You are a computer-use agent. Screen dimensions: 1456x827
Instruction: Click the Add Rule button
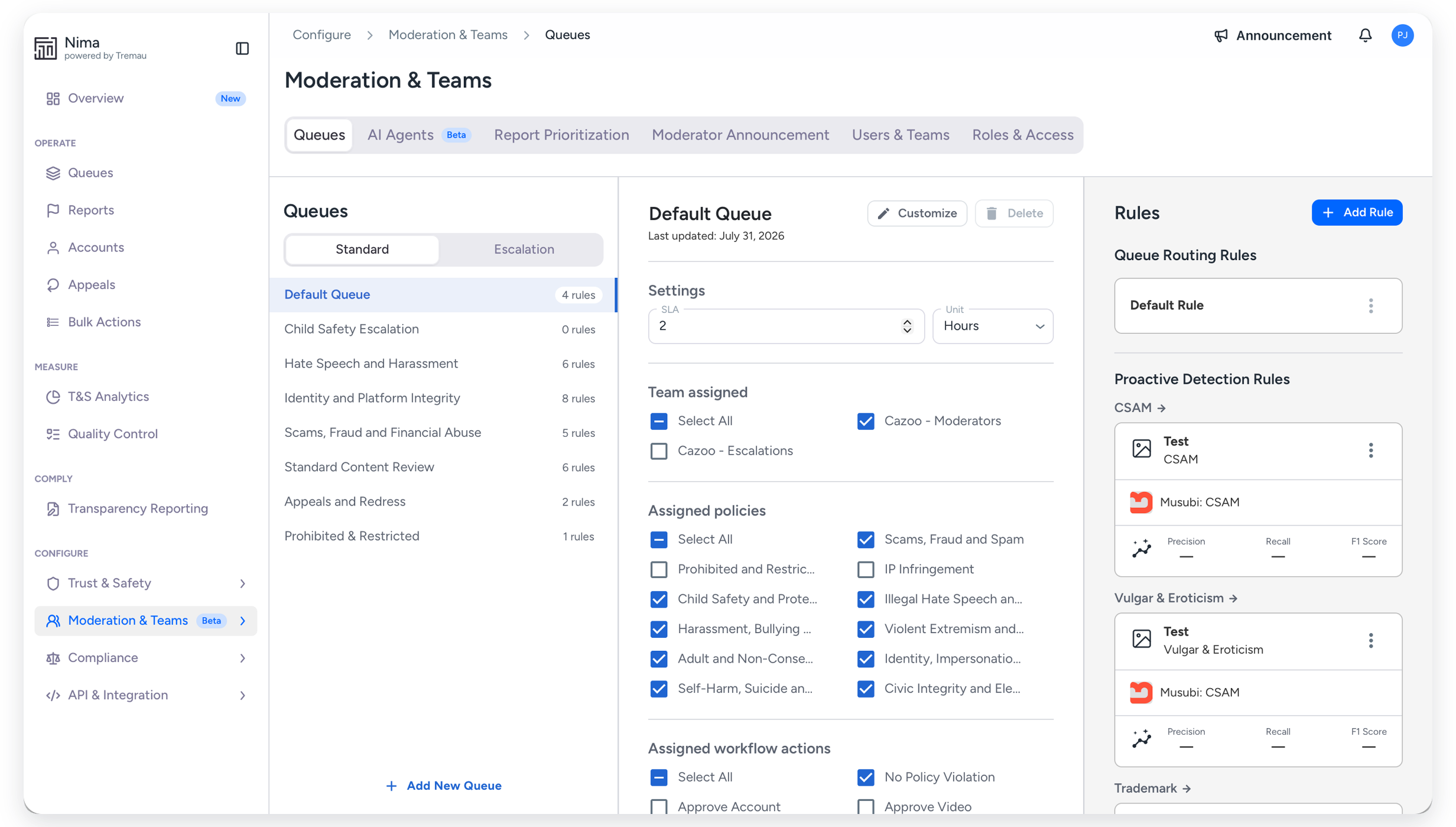pos(1357,212)
